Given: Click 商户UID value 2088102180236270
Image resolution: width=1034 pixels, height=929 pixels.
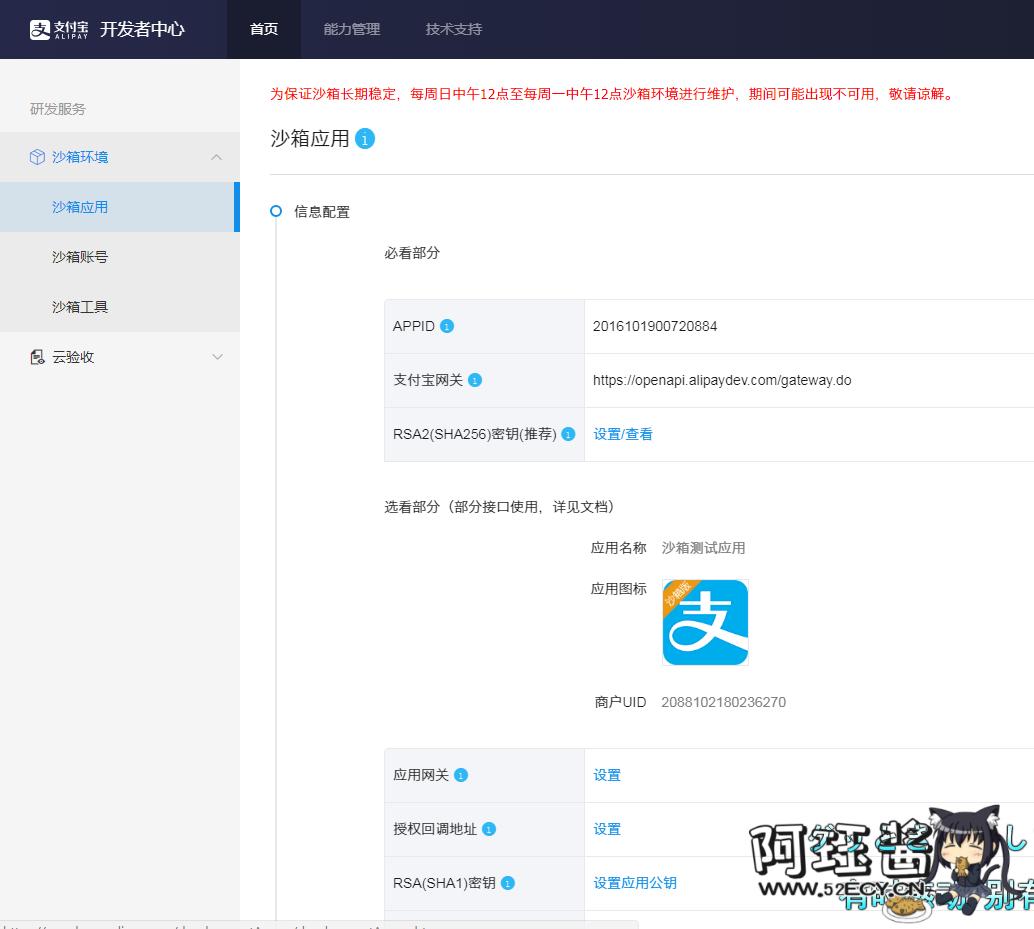Looking at the screenshot, I should (723, 702).
